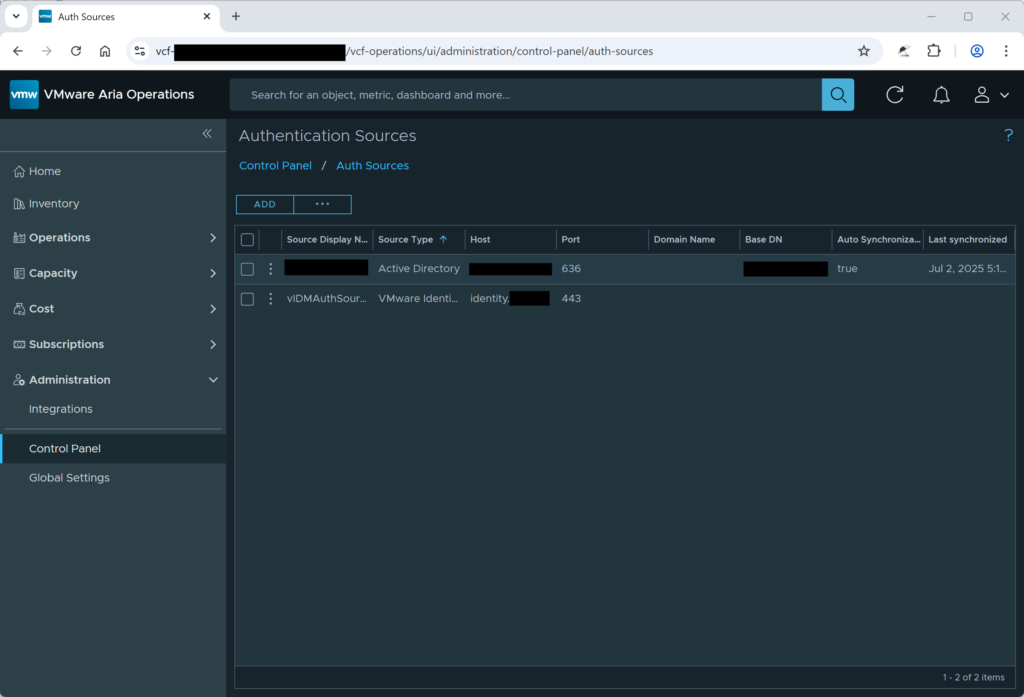The width and height of the screenshot is (1024, 697).
Task: Click inside the object search field
Action: 500,94
